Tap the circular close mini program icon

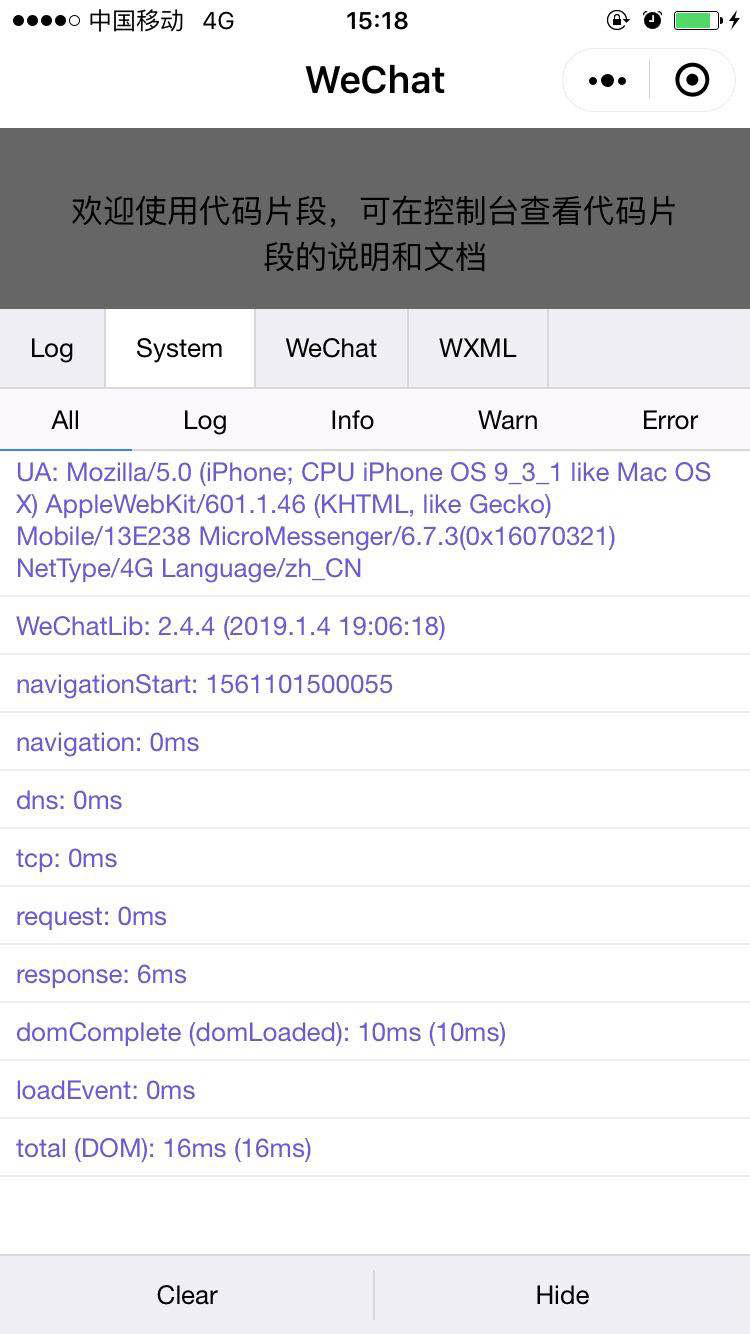tap(692, 80)
